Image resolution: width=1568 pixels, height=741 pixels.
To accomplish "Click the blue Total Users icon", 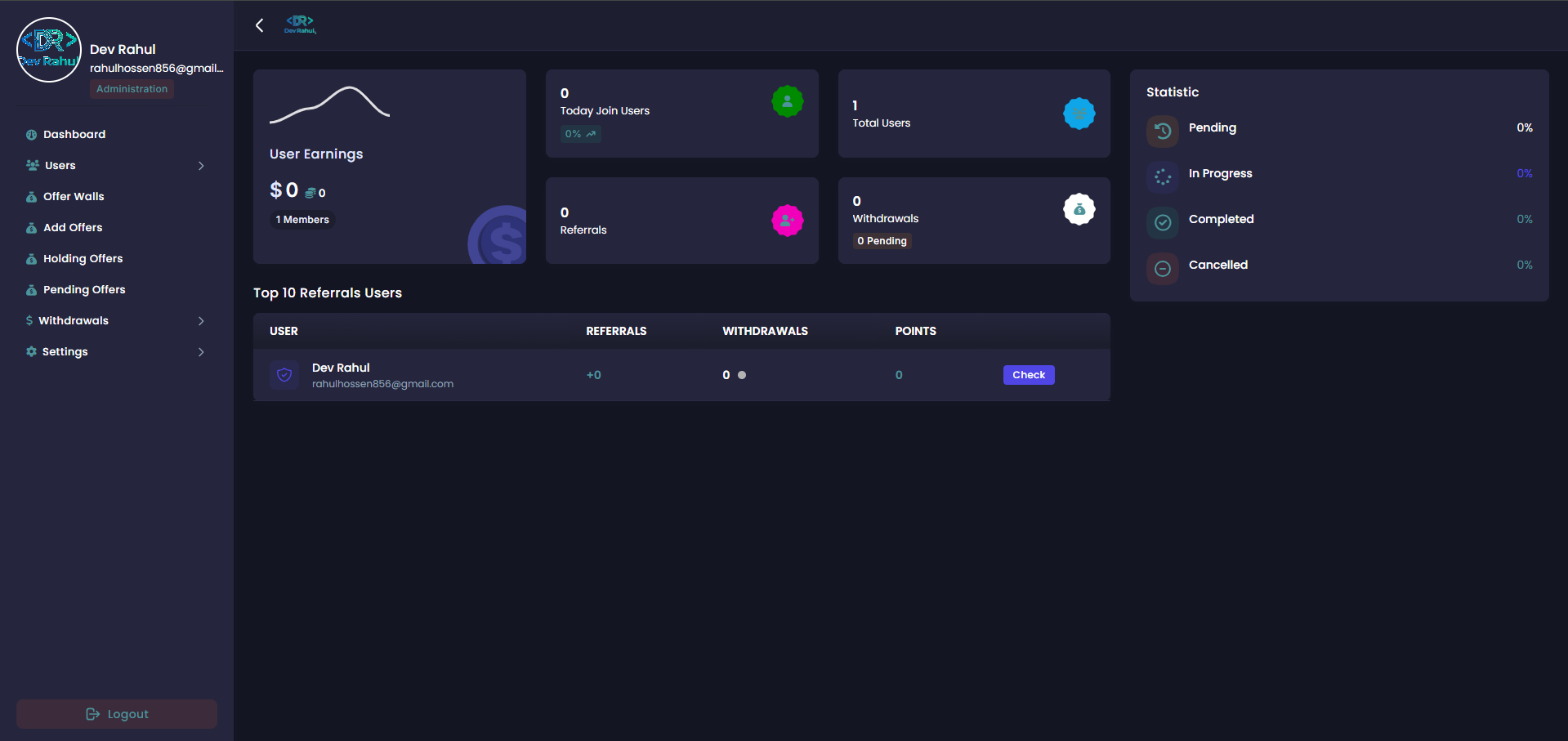I will tap(1079, 114).
